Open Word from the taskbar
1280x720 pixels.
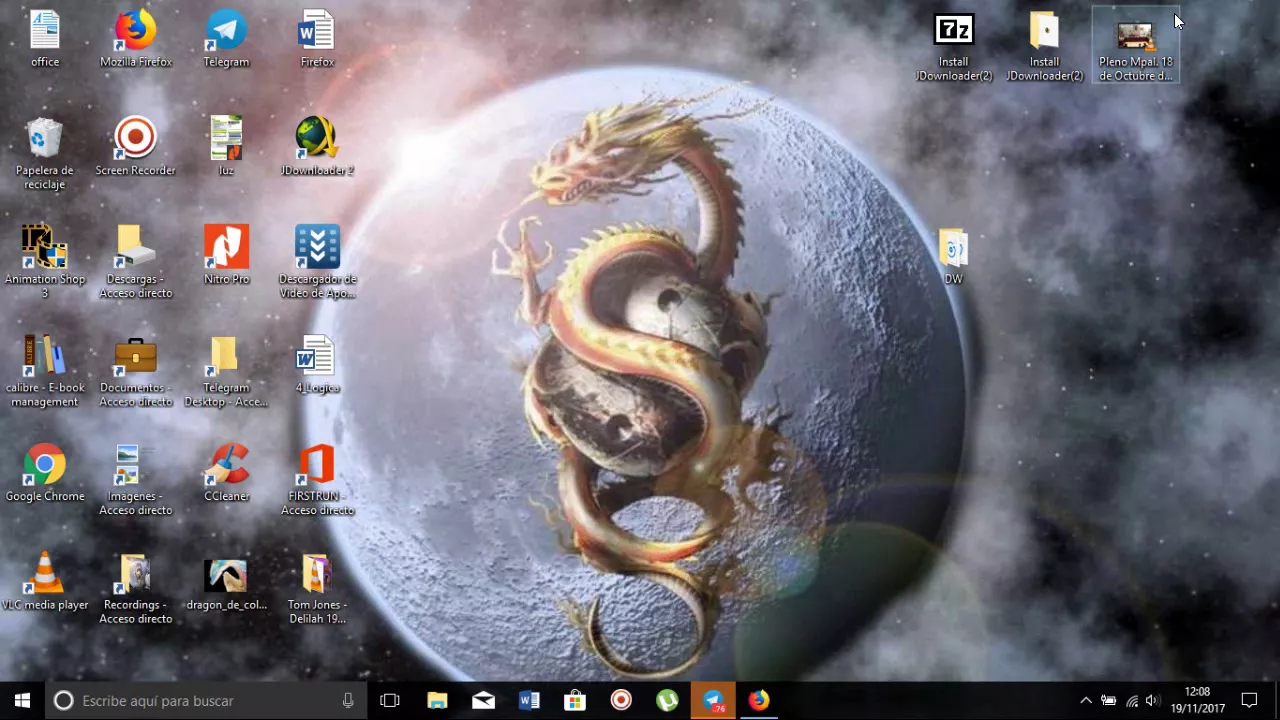(529, 701)
